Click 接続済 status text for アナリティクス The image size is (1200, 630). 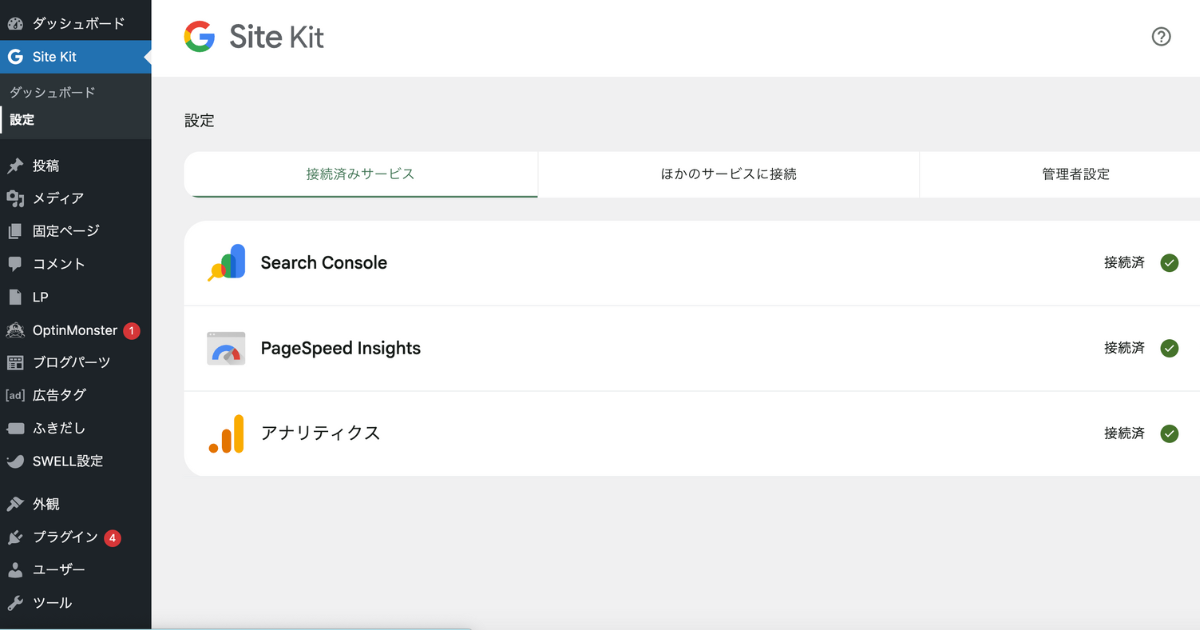pyautogui.click(x=1124, y=434)
